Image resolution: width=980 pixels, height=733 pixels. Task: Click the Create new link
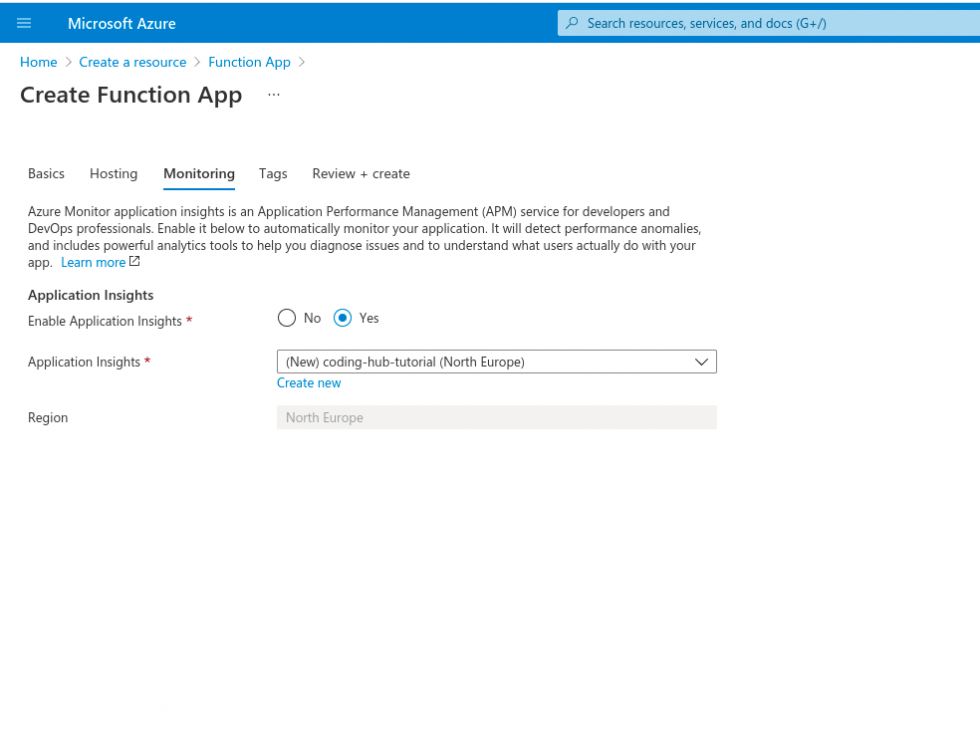click(x=309, y=383)
